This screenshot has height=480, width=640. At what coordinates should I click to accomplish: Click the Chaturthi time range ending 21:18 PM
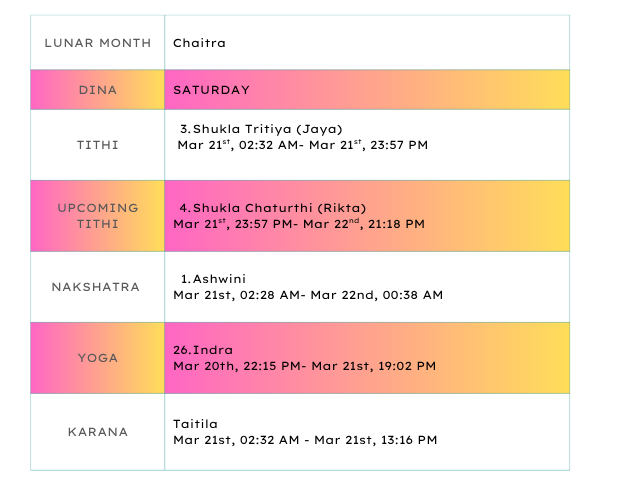[x=298, y=224]
